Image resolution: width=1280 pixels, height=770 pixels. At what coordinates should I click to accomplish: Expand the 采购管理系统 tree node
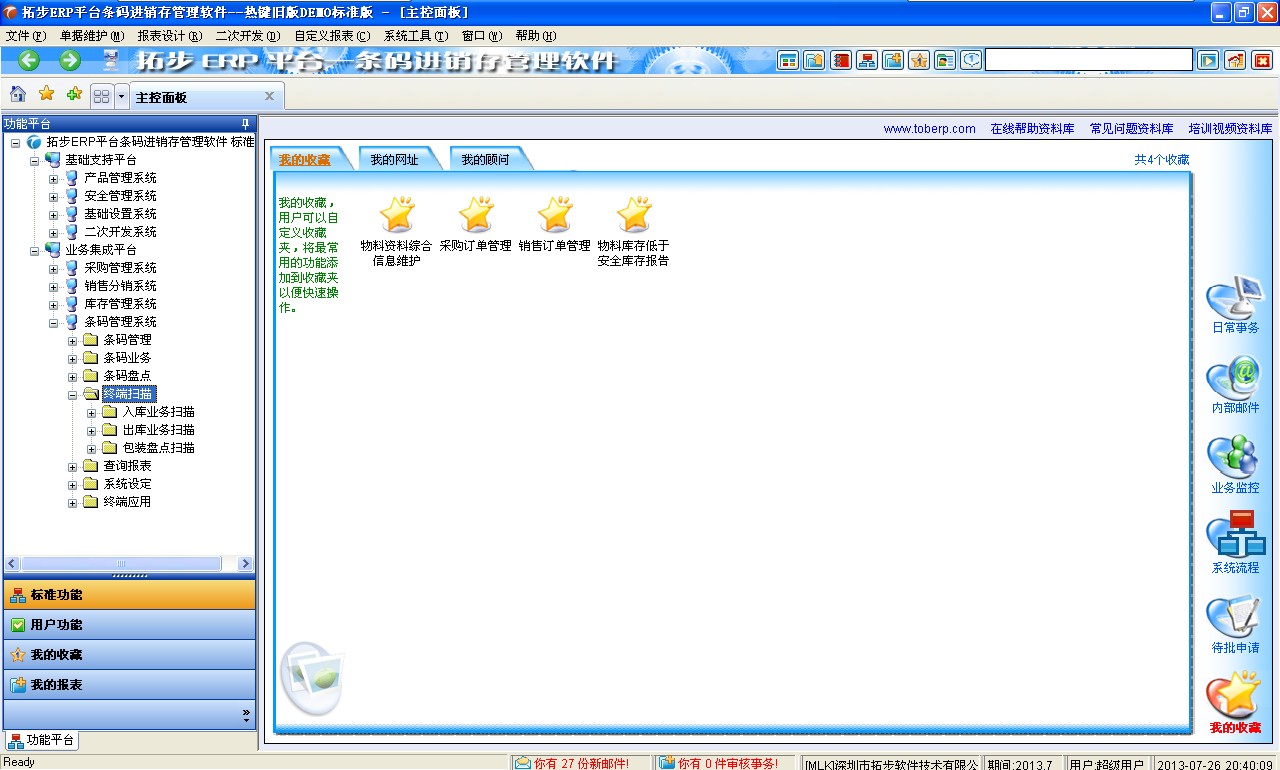point(54,268)
